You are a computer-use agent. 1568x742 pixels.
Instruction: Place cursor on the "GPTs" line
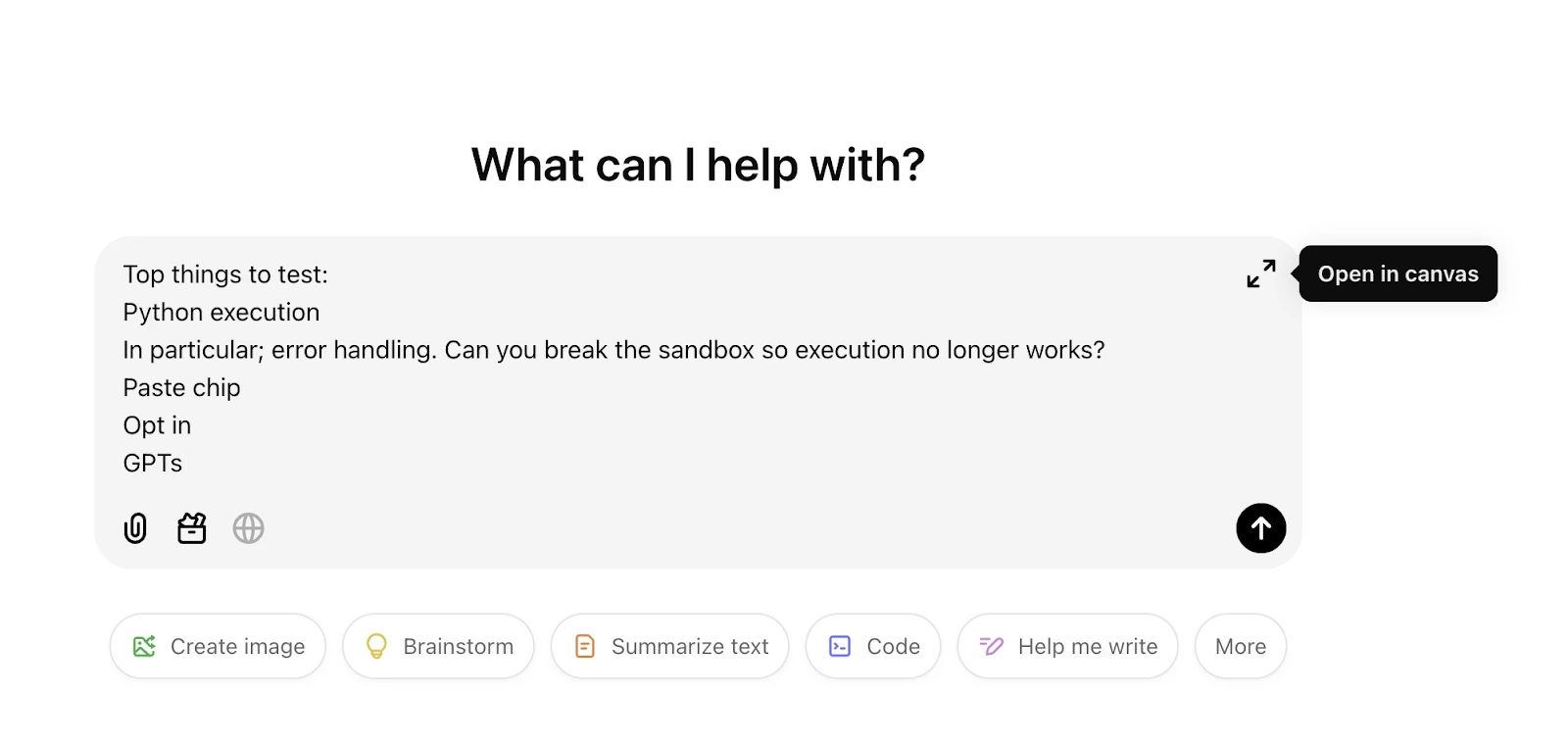(153, 463)
